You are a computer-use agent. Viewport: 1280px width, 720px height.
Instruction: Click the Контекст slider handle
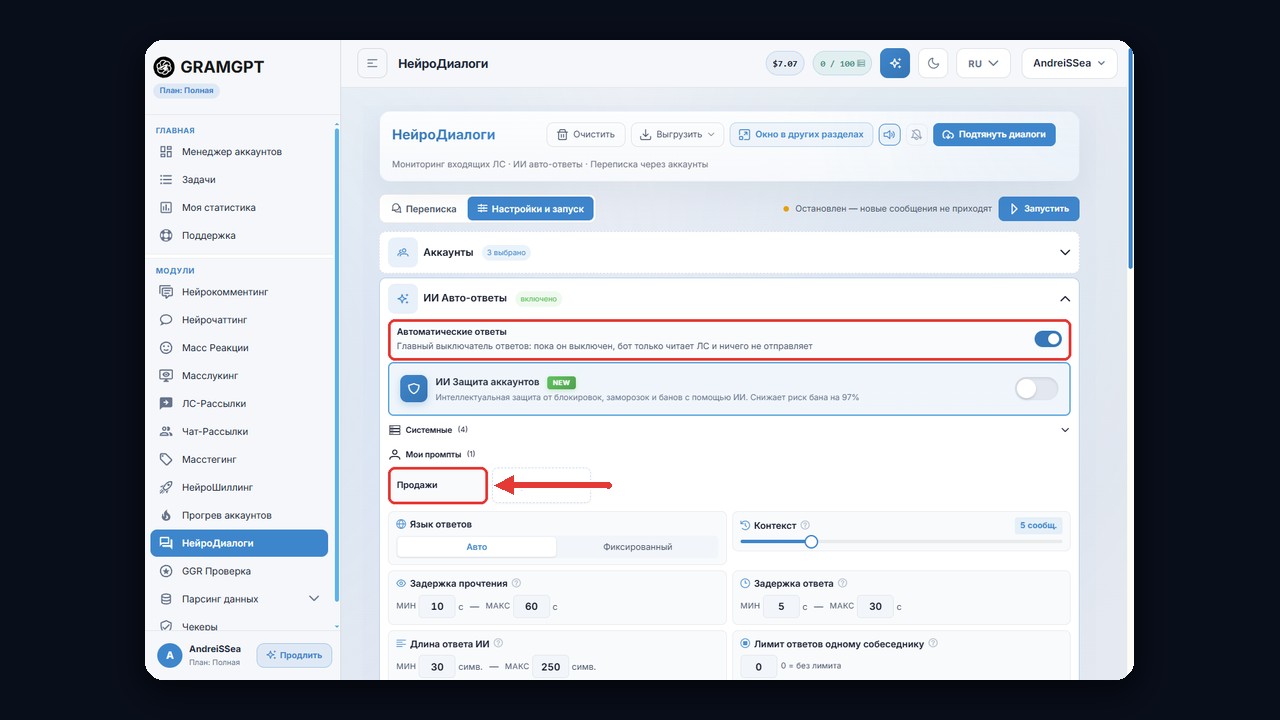click(x=811, y=541)
